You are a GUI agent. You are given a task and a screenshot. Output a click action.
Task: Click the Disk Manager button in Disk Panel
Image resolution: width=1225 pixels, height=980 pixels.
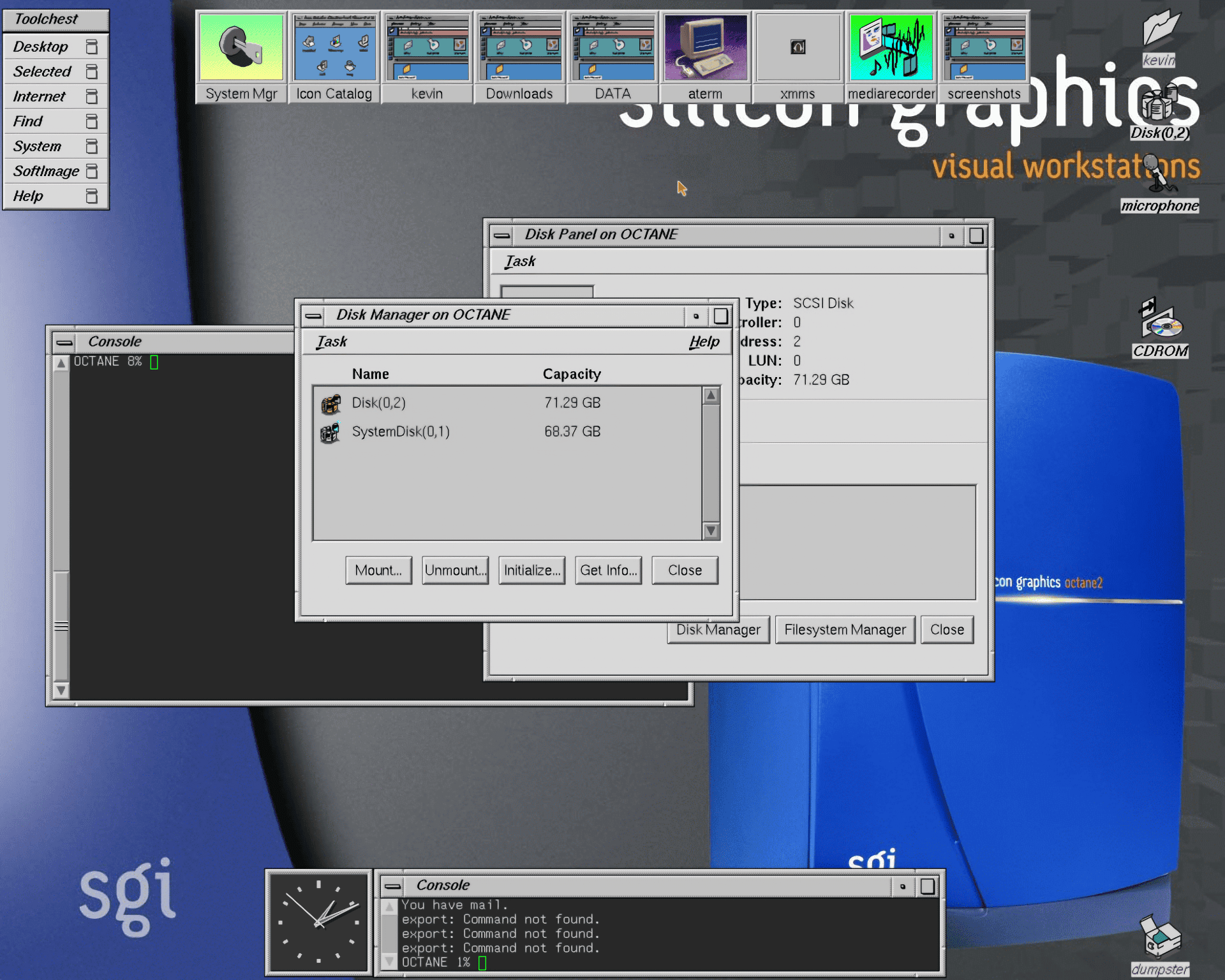[x=718, y=630]
